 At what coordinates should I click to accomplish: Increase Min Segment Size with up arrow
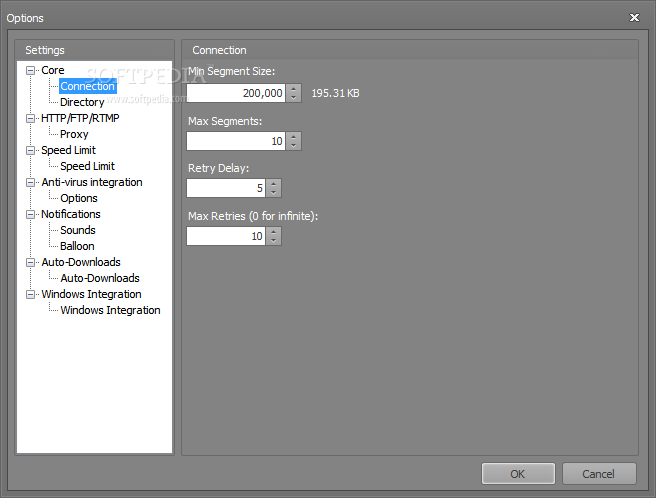click(293, 89)
